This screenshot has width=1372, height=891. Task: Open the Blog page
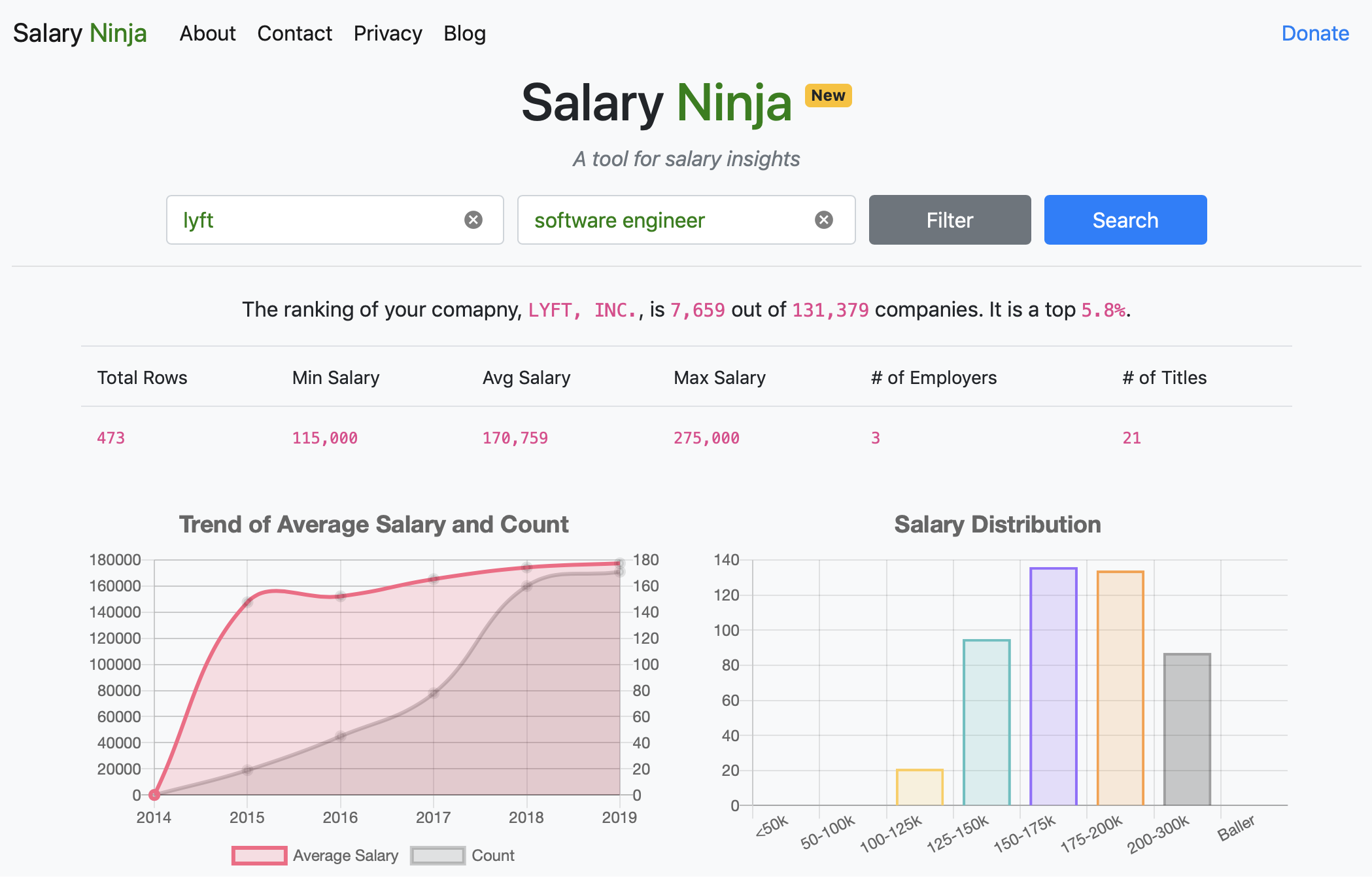coord(464,33)
